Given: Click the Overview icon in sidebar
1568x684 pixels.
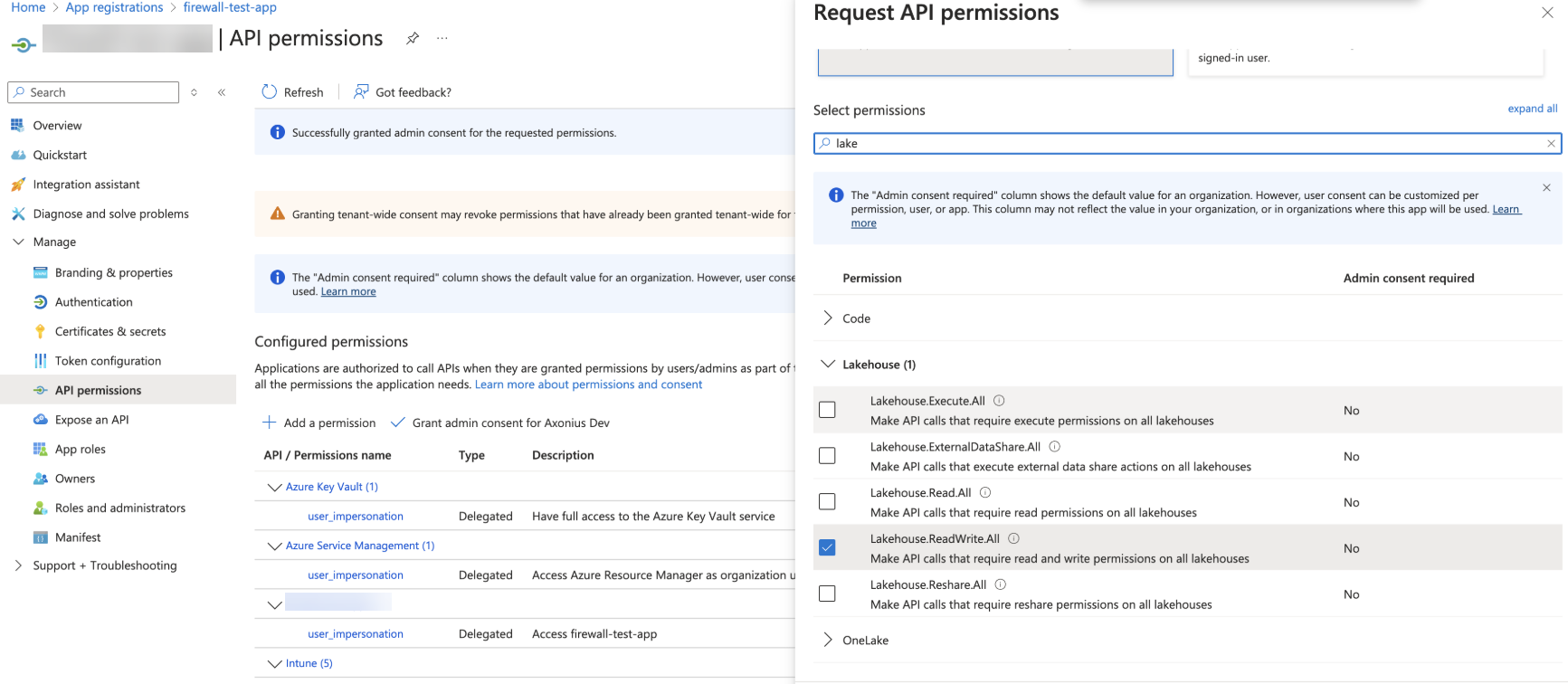Looking at the screenshot, I should 17,125.
